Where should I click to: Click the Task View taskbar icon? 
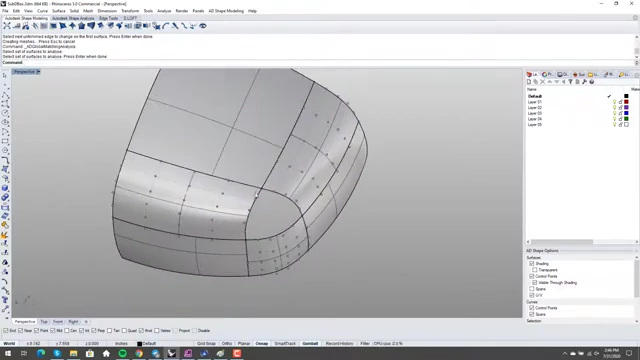(x=24, y=353)
